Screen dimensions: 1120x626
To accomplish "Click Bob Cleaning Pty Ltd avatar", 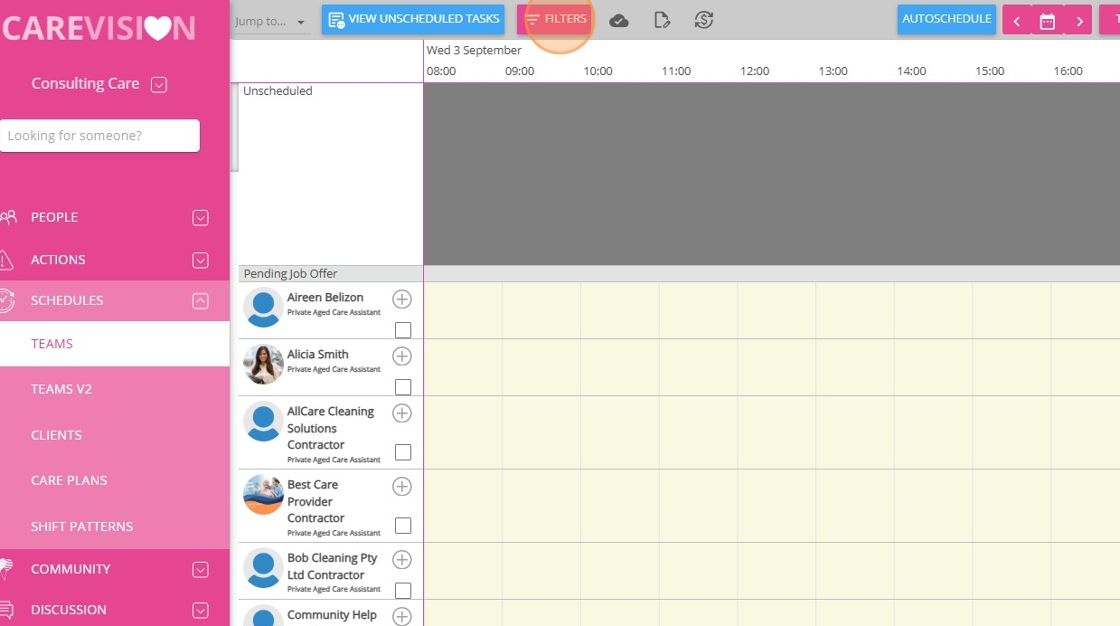I will tap(263, 568).
